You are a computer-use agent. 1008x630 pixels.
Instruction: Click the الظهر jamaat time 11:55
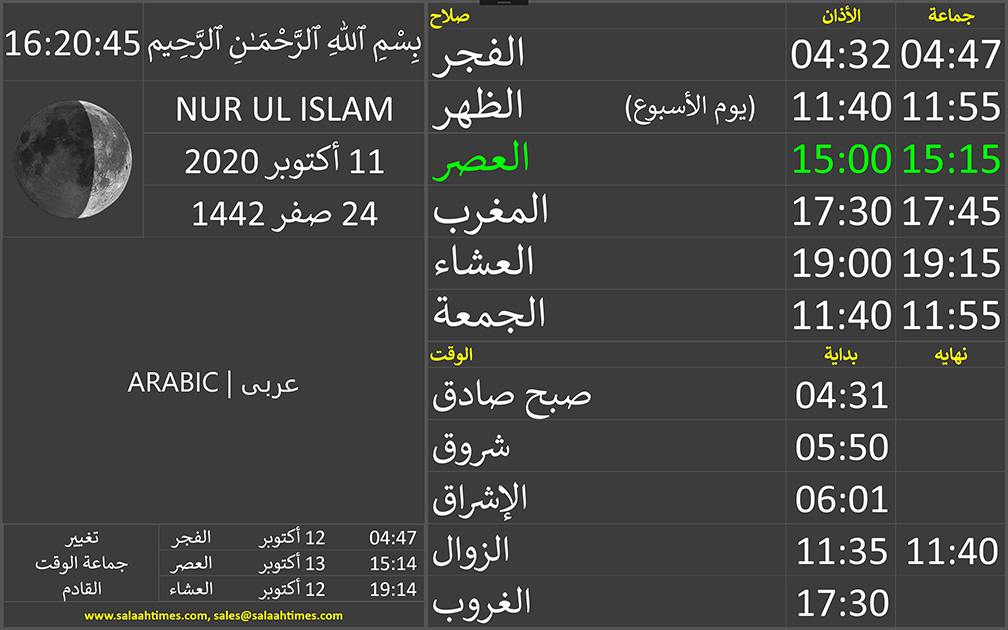(950, 107)
